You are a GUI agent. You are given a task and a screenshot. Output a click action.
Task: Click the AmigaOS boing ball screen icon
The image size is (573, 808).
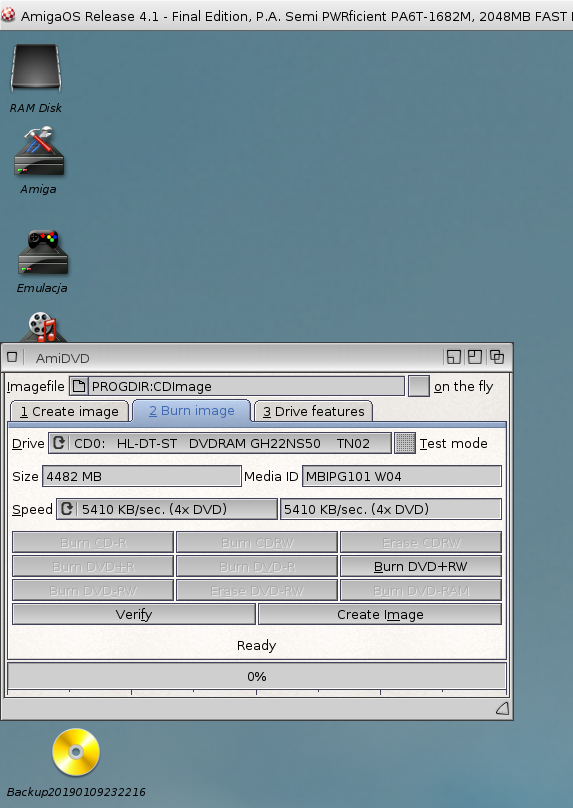click(8, 15)
